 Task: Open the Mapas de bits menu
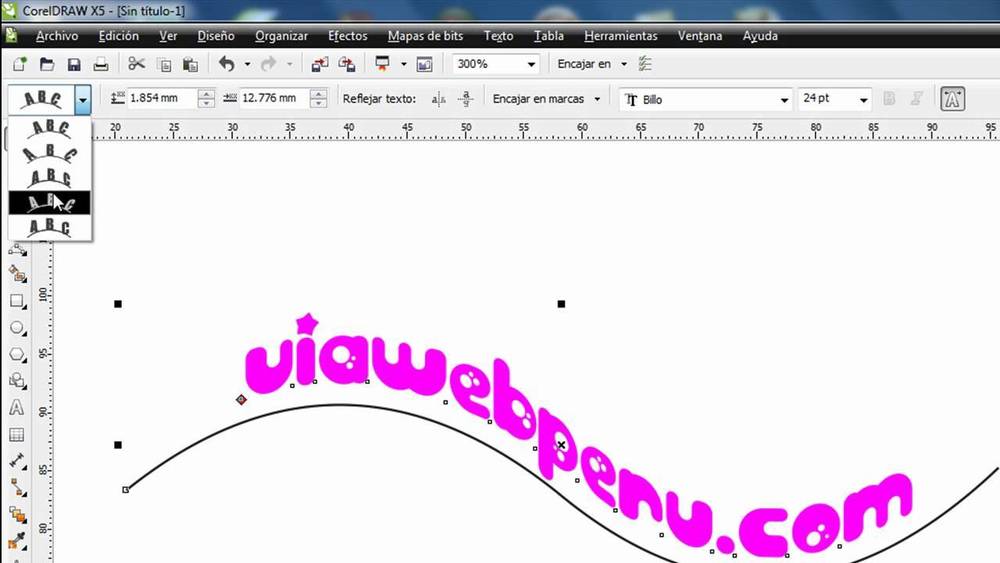[425, 36]
